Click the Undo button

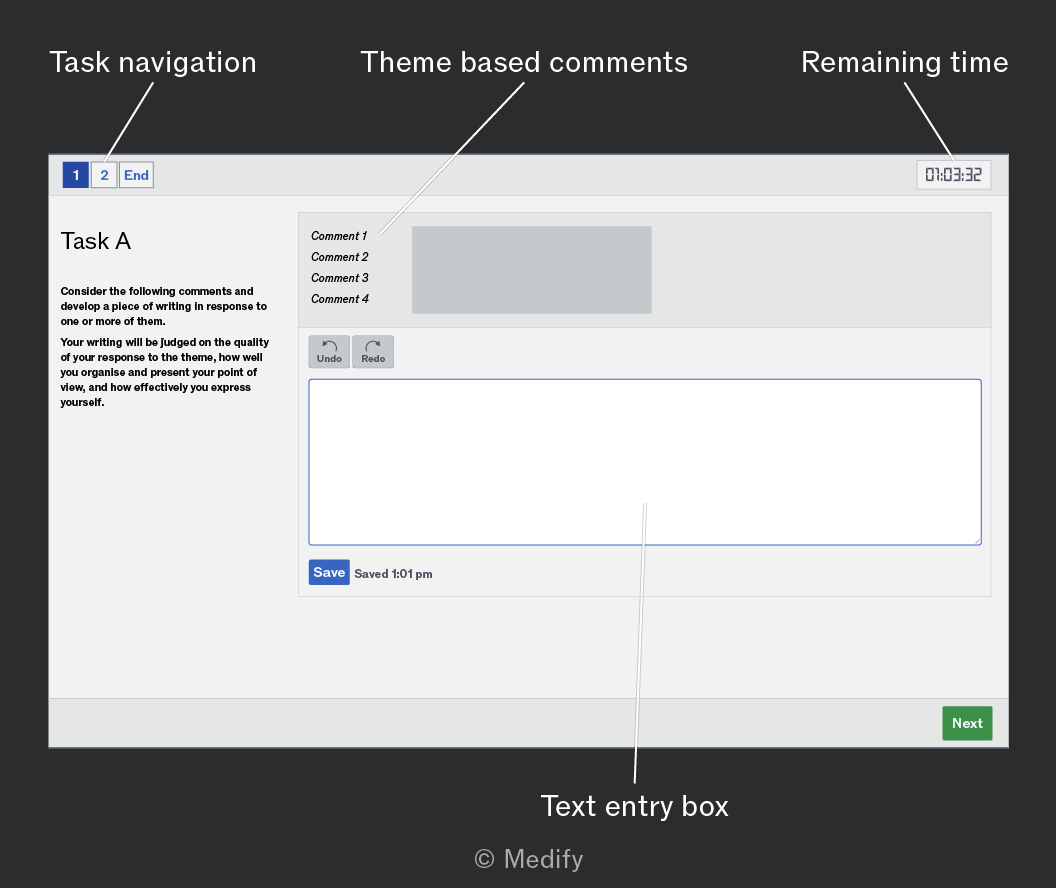[329, 351]
